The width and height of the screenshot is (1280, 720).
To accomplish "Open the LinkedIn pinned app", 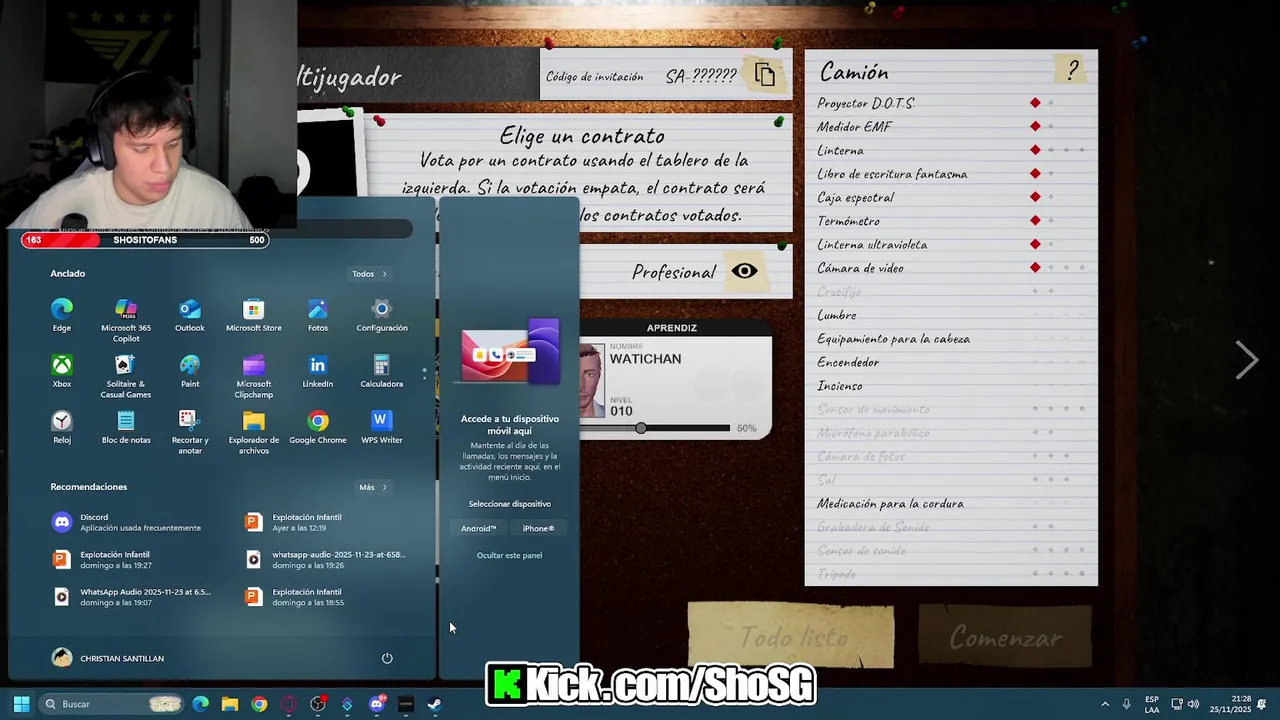I will tap(318, 371).
